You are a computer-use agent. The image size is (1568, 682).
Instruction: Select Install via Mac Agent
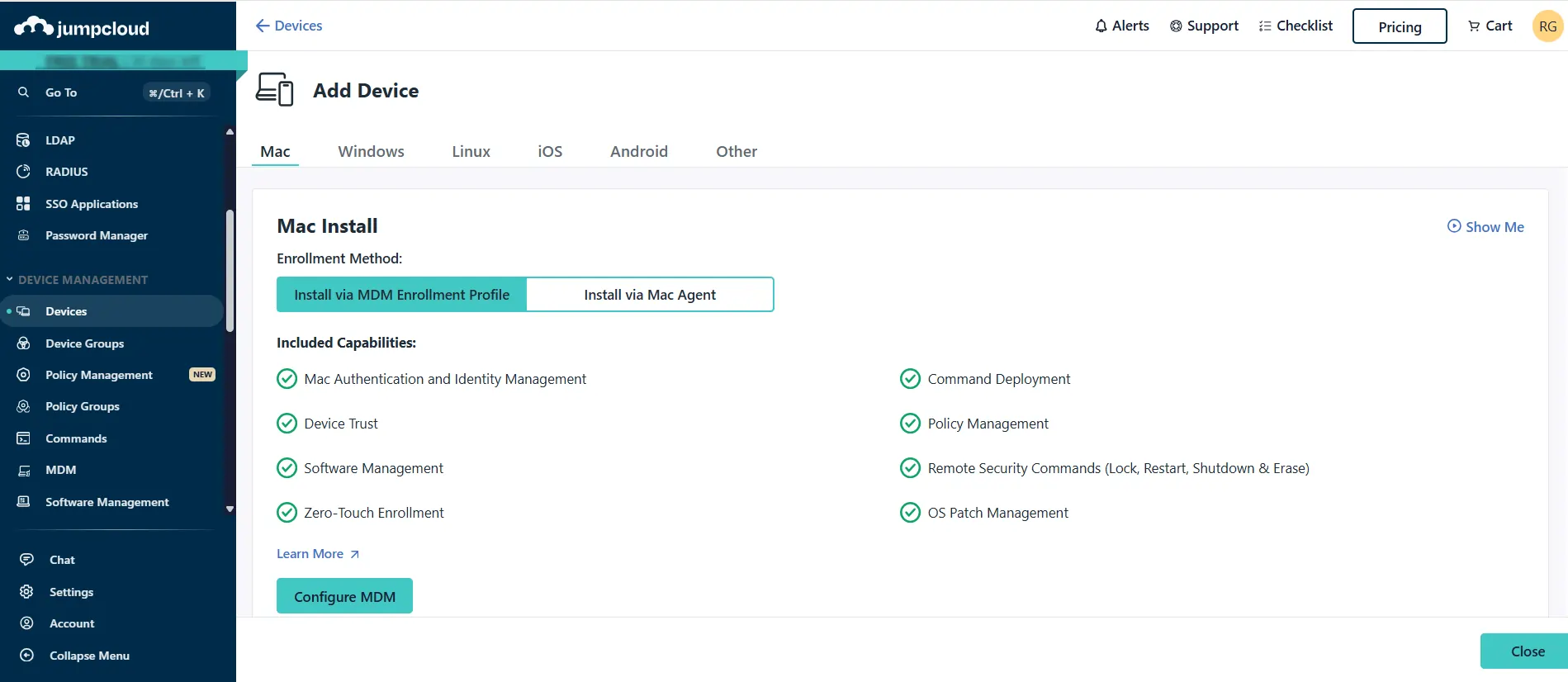(x=650, y=295)
